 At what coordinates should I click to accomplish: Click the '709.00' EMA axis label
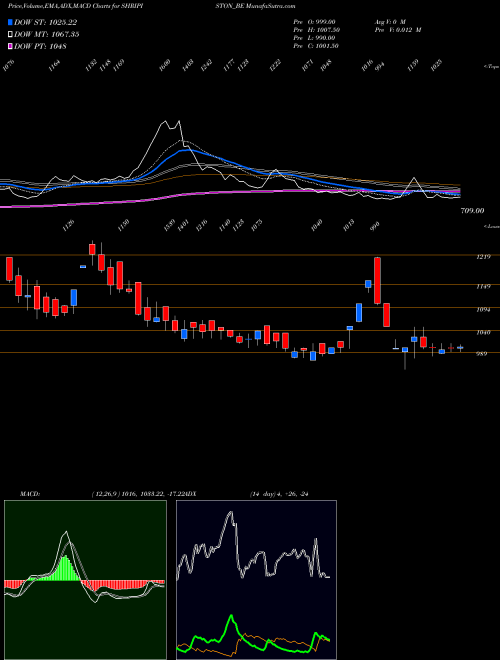click(x=473, y=210)
